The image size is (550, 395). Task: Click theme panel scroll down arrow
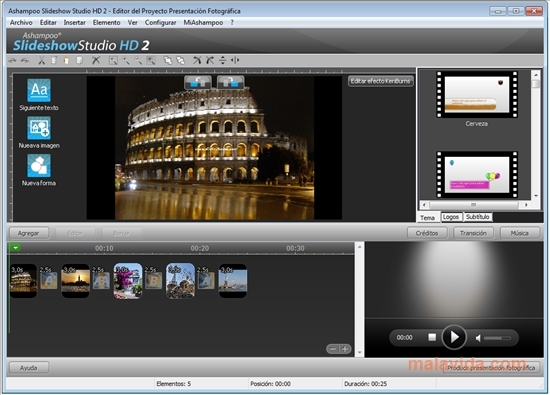coord(536,196)
